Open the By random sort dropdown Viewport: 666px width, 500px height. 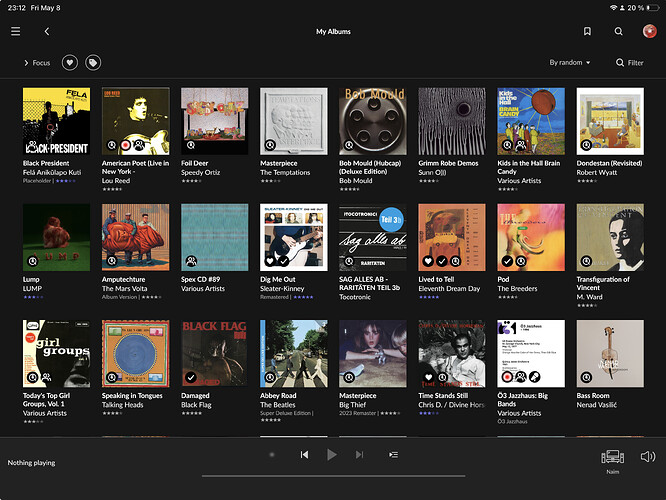570,62
